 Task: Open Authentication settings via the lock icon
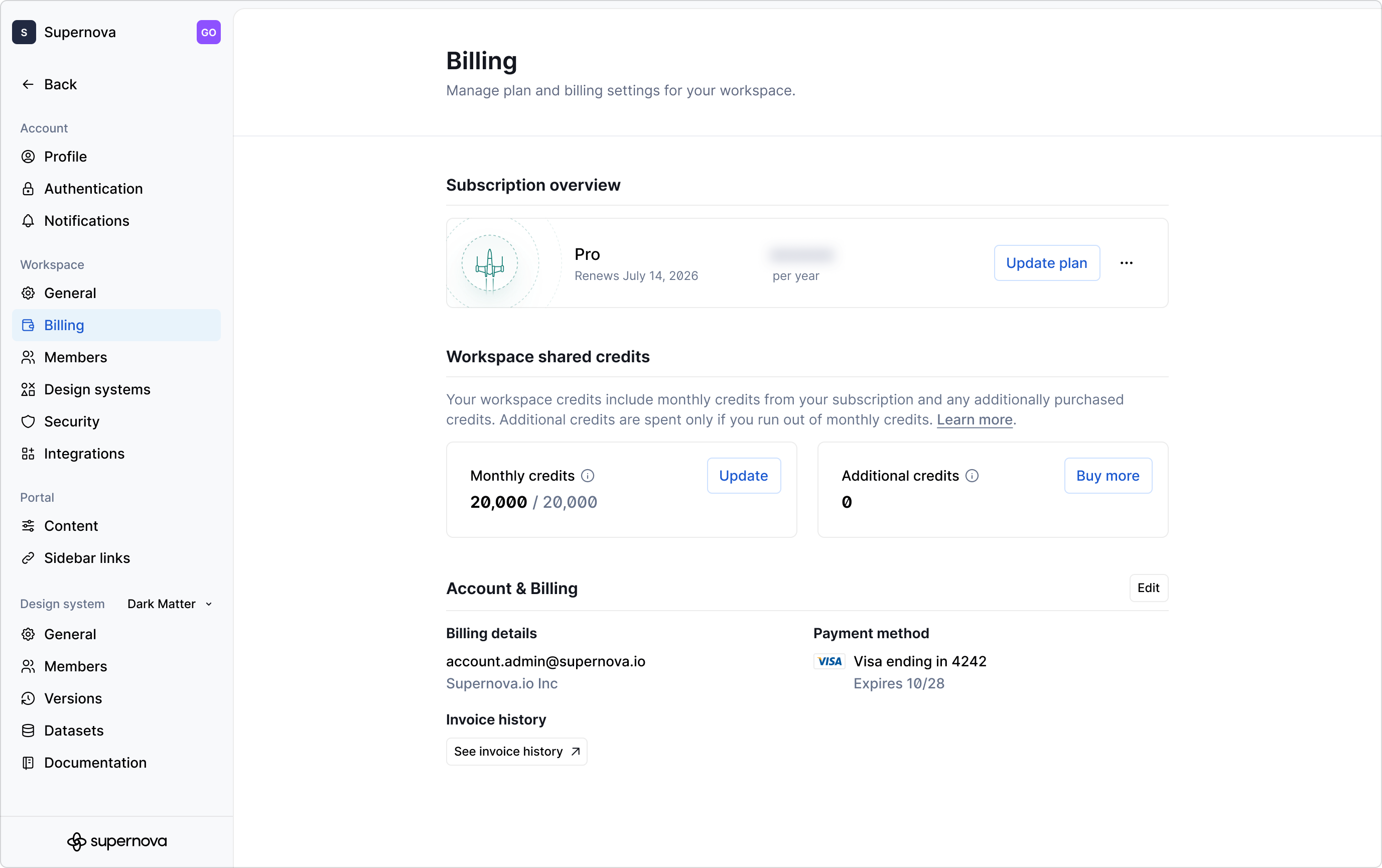coord(28,189)
